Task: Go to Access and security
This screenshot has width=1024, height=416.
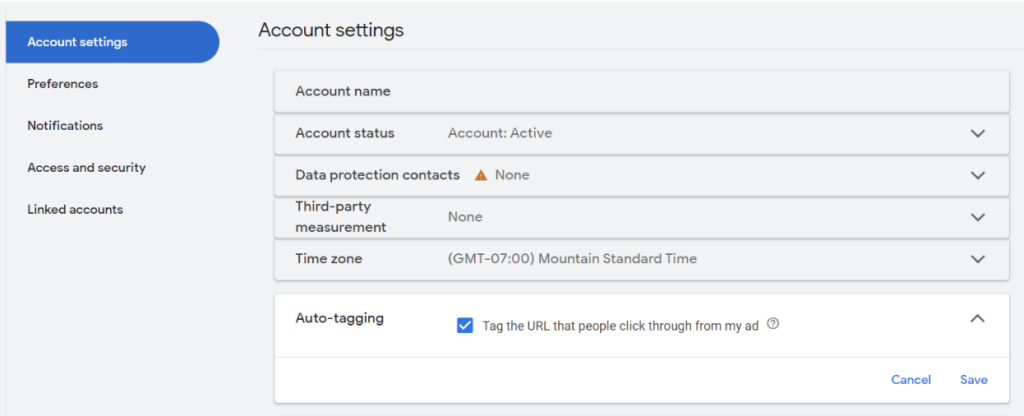Action: click(86, 167)
